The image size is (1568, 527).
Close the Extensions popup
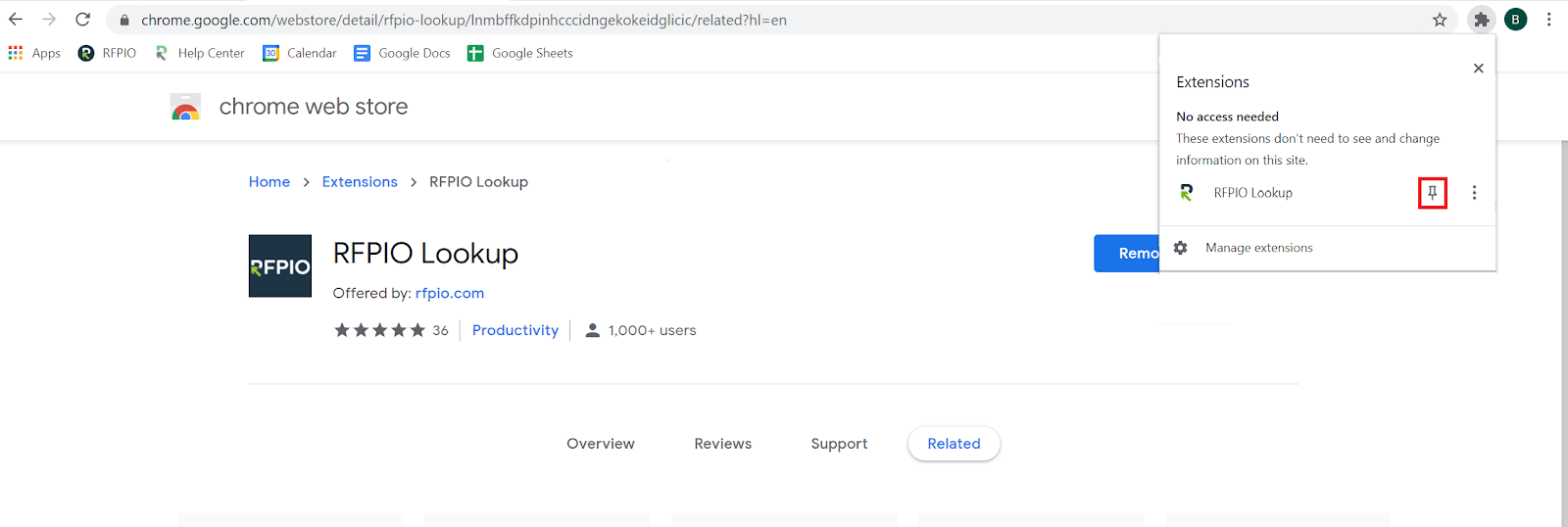pos(1478,69)
